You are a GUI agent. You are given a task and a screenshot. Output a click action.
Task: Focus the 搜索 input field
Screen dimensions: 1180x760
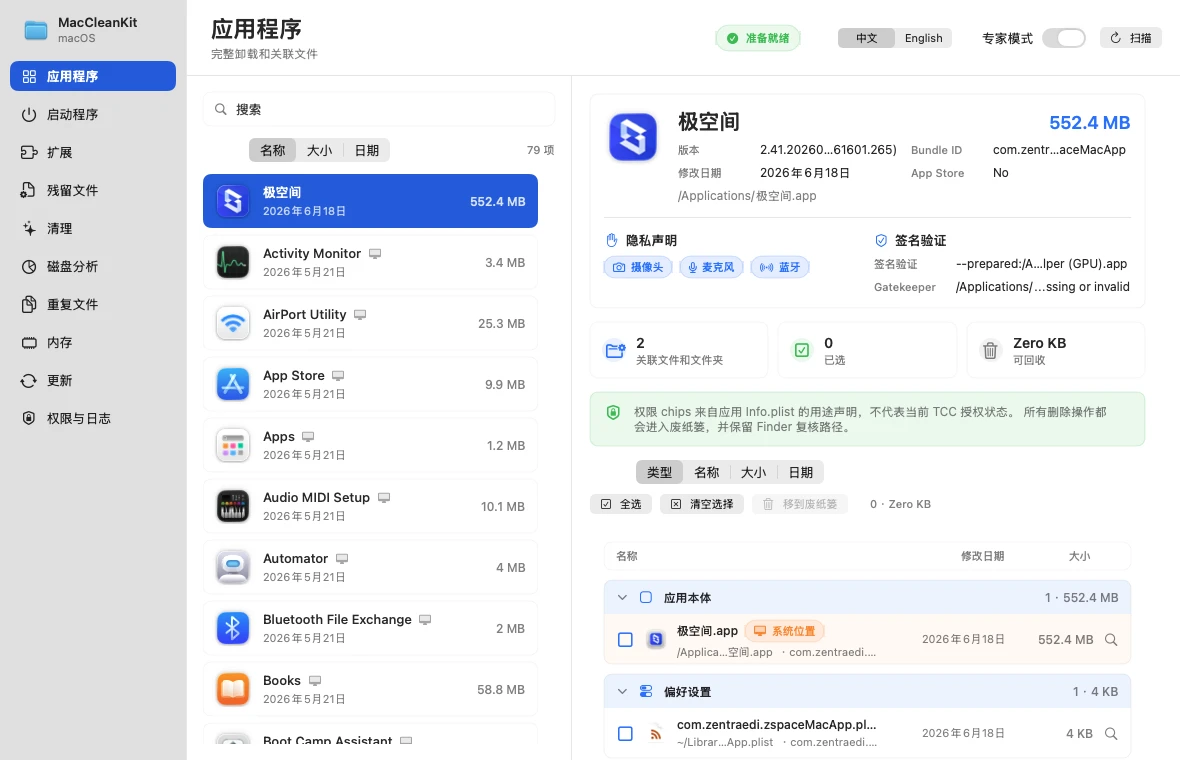pyautogui.click(x=379, y=109)
